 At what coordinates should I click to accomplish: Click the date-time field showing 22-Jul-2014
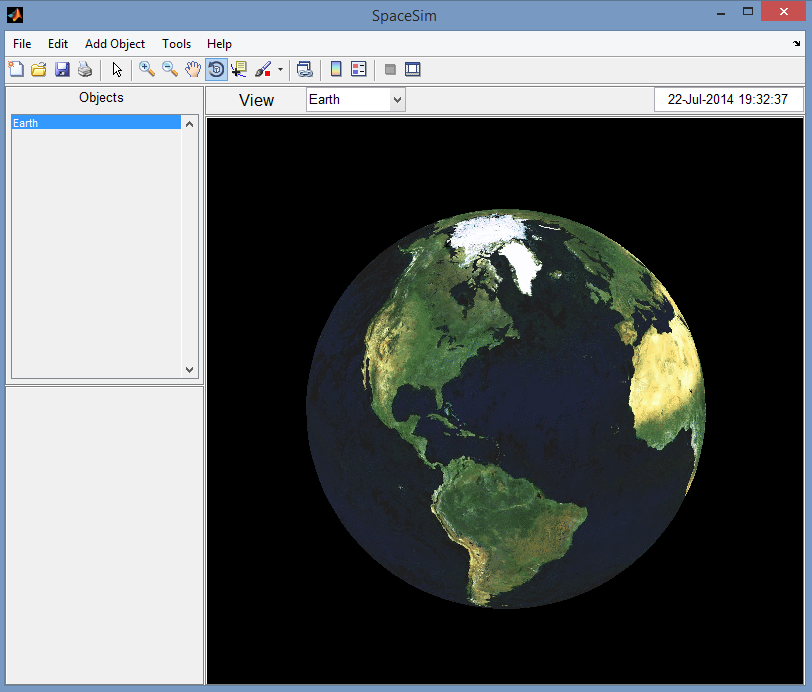[x=729, y=99]
